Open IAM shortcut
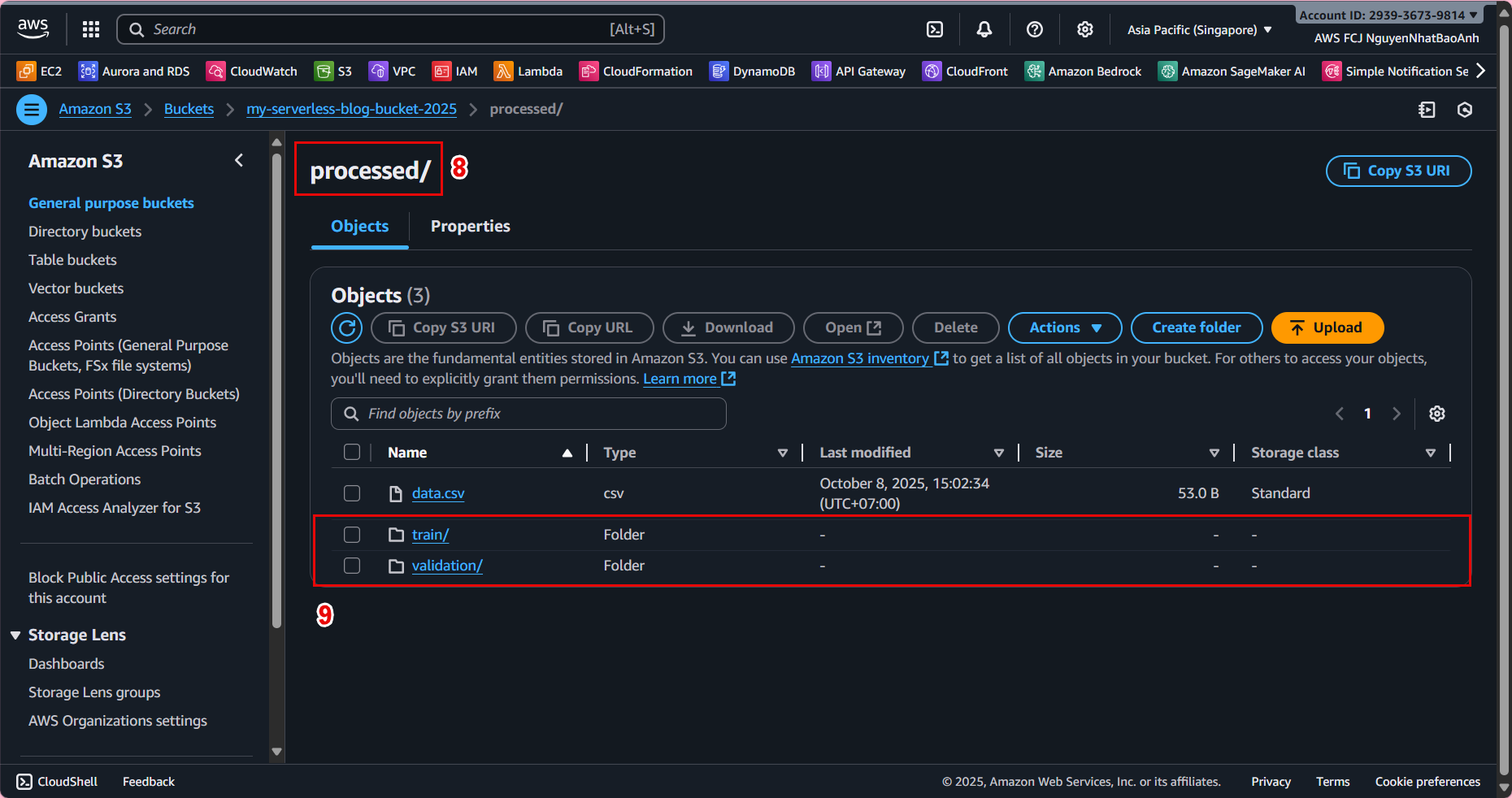This screenshot has height=798, width=1512. pos(454,72)
